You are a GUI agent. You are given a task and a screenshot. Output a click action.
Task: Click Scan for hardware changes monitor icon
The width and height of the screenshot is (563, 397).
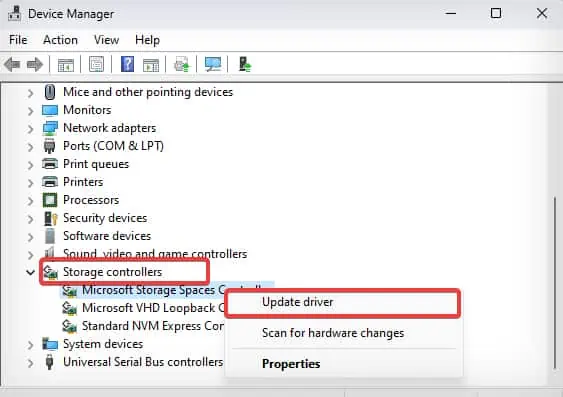pyautogui.click(x=213, y=65)
